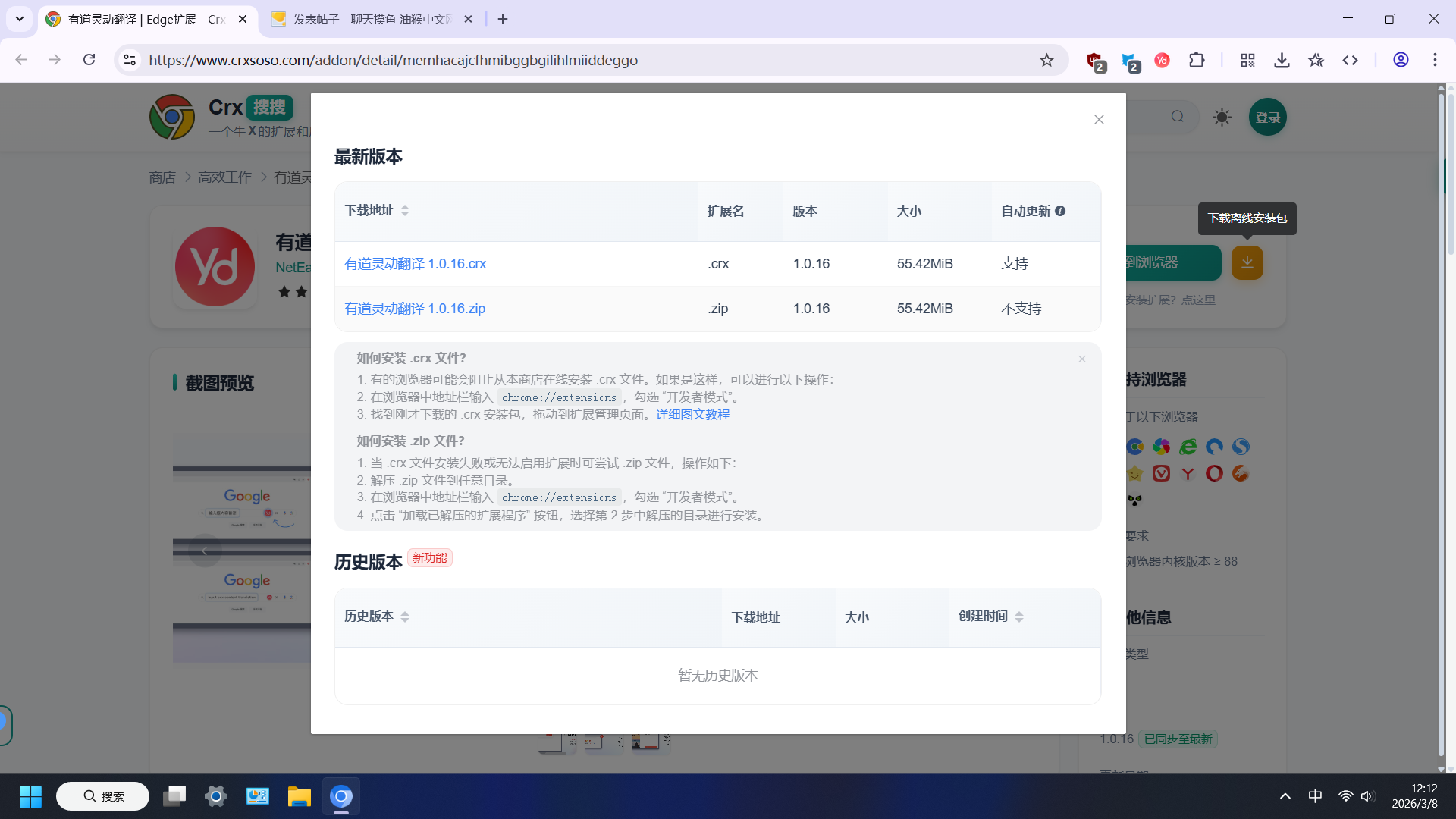Bookmark page with the star icon
Image resolution: width=1456 pixels, height=819 pixels.
[x=1046, y=60]
